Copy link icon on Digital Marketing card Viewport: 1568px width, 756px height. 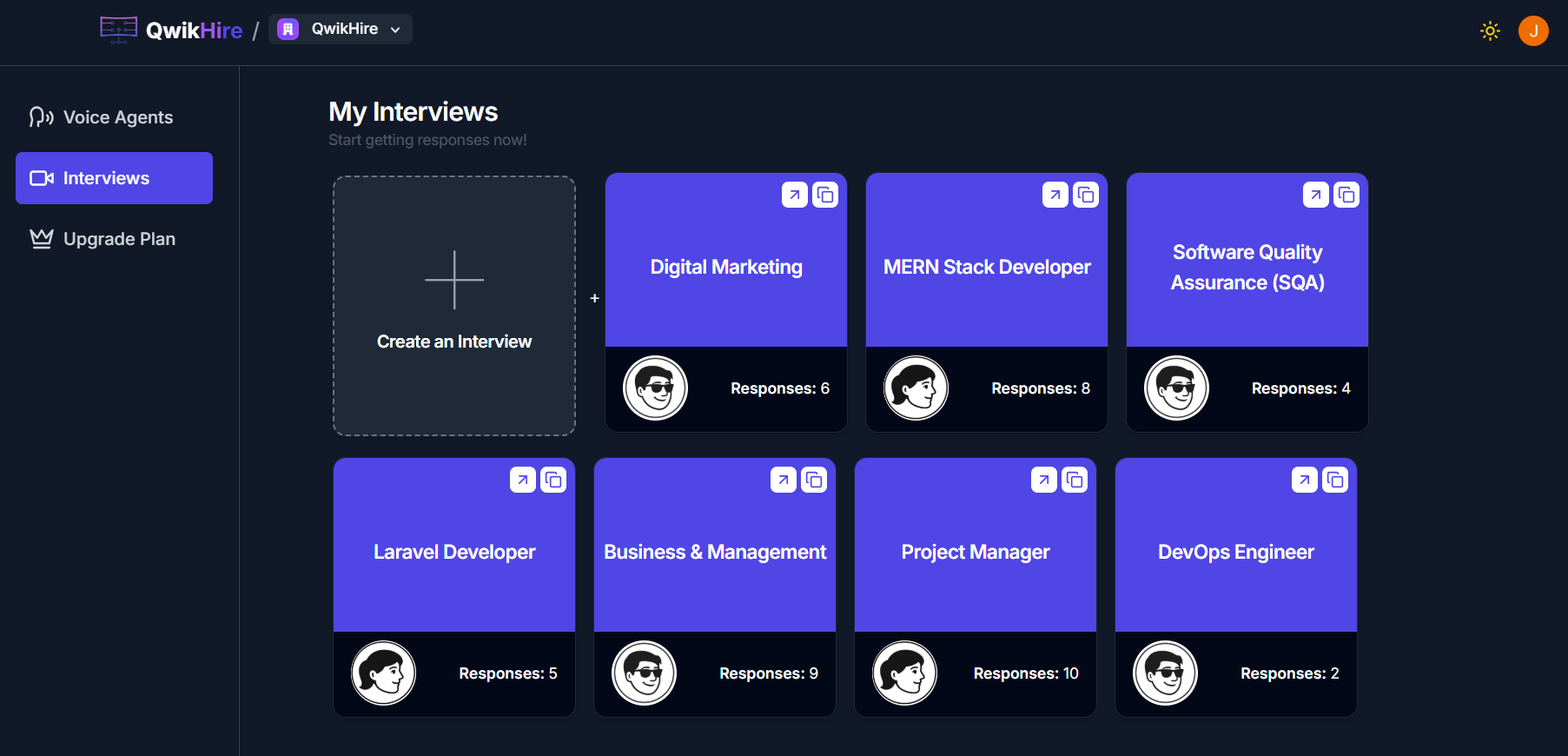[x=825, y=195]
